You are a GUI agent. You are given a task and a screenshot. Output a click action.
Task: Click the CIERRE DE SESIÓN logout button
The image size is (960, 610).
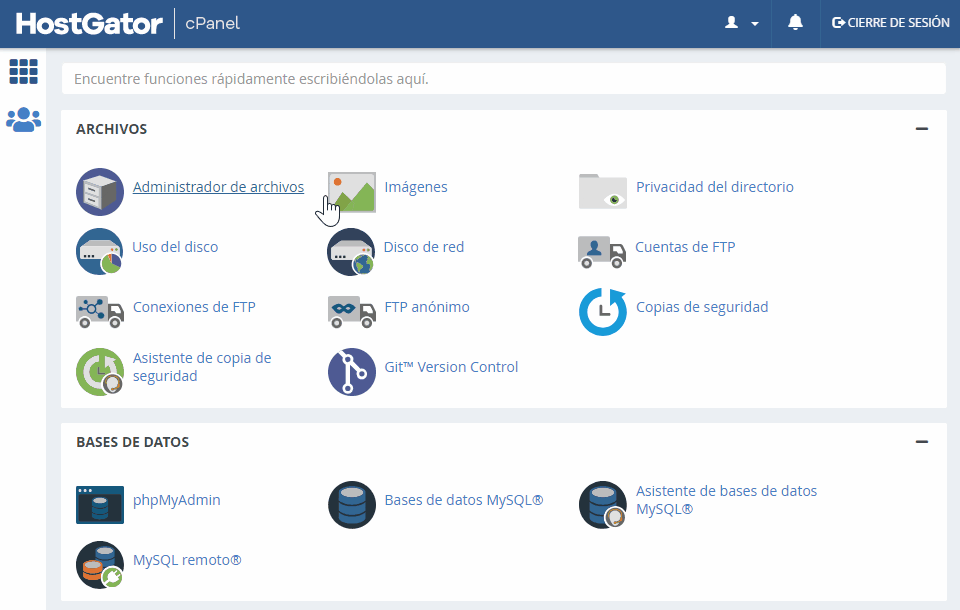(x=890, y=23)
